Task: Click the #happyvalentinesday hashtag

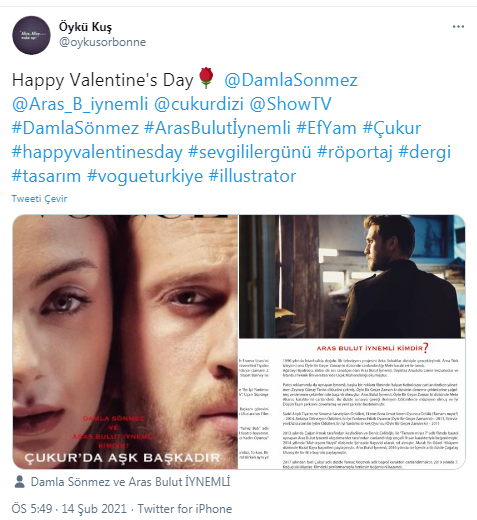Action: pyautogui.click(x=97, y=152)
